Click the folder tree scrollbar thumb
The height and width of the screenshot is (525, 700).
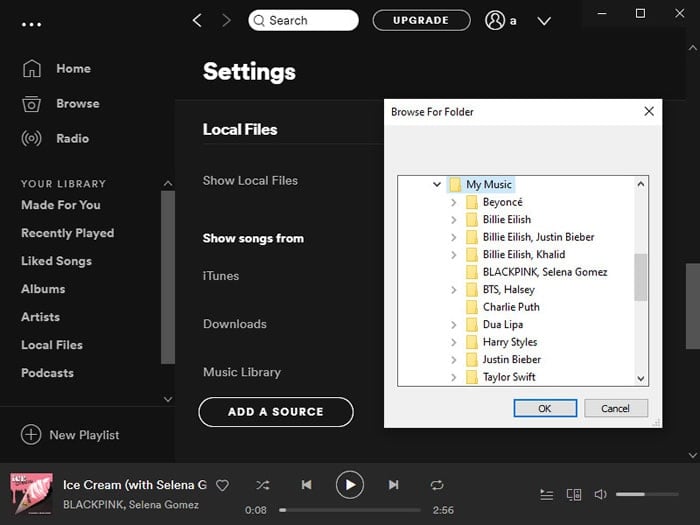641,277
